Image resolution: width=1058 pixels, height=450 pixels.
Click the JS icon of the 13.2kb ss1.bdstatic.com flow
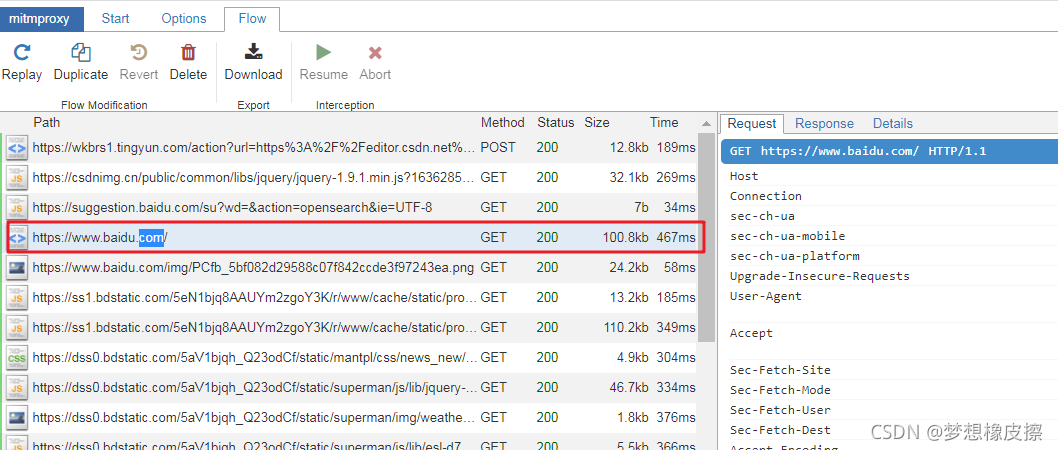pos(17,298)
